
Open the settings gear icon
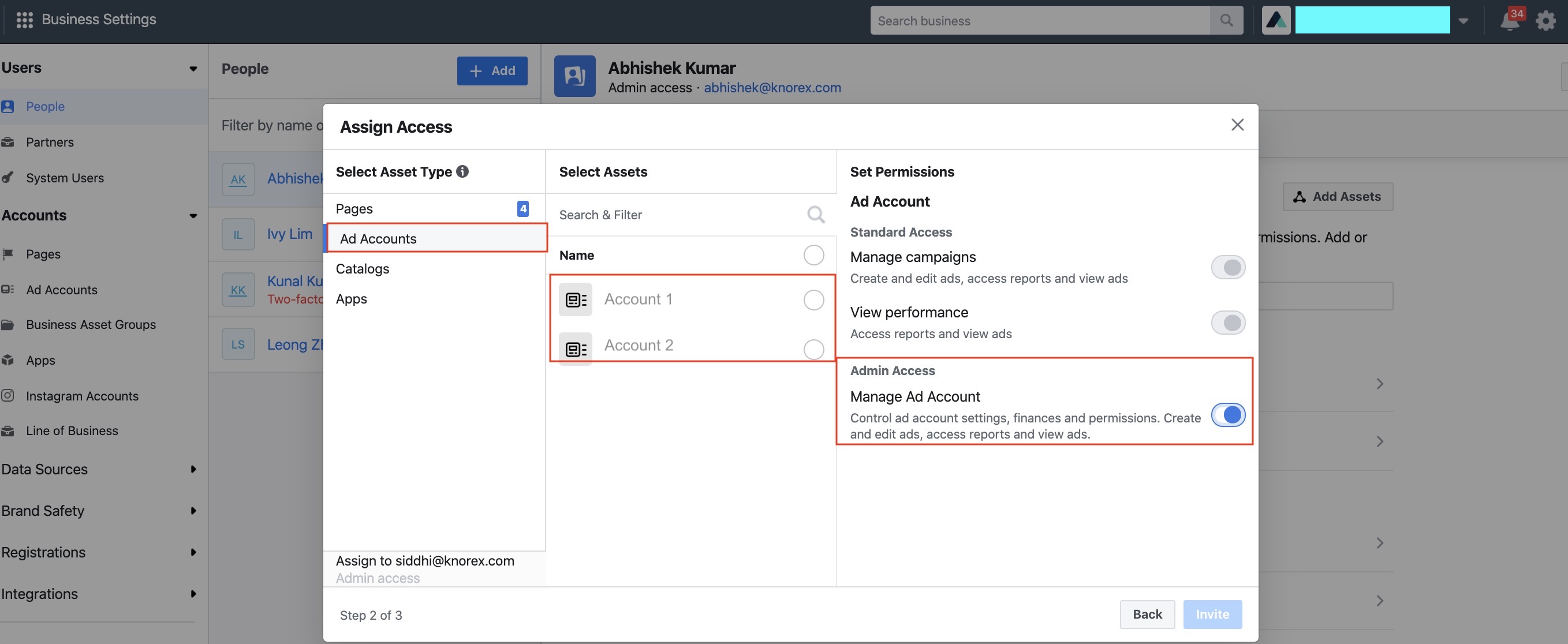pyautogui.click(x=1545, y=21)
